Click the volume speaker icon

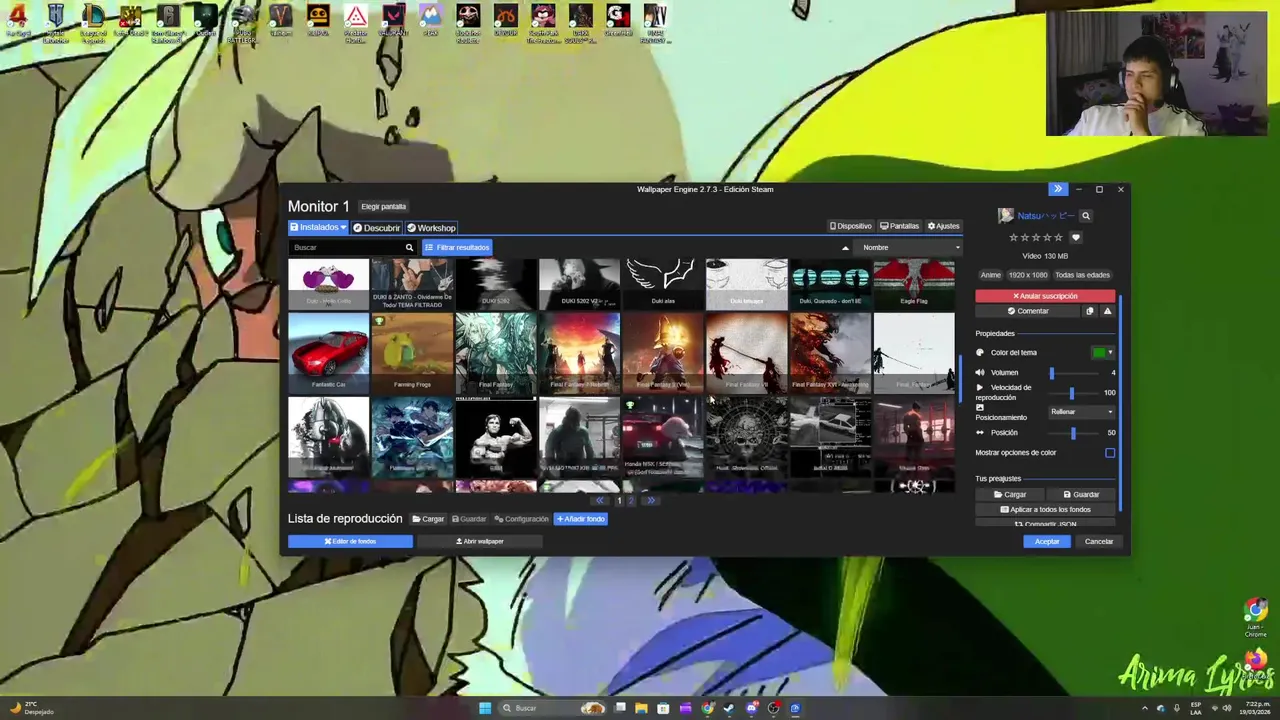coord(980,373)
